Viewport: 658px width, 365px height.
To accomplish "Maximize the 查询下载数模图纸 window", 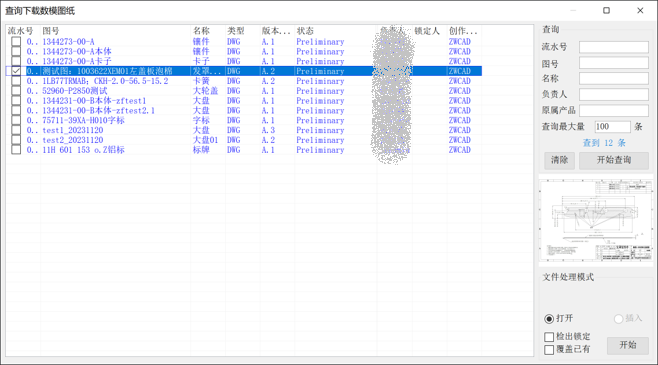I will point(606,10).
